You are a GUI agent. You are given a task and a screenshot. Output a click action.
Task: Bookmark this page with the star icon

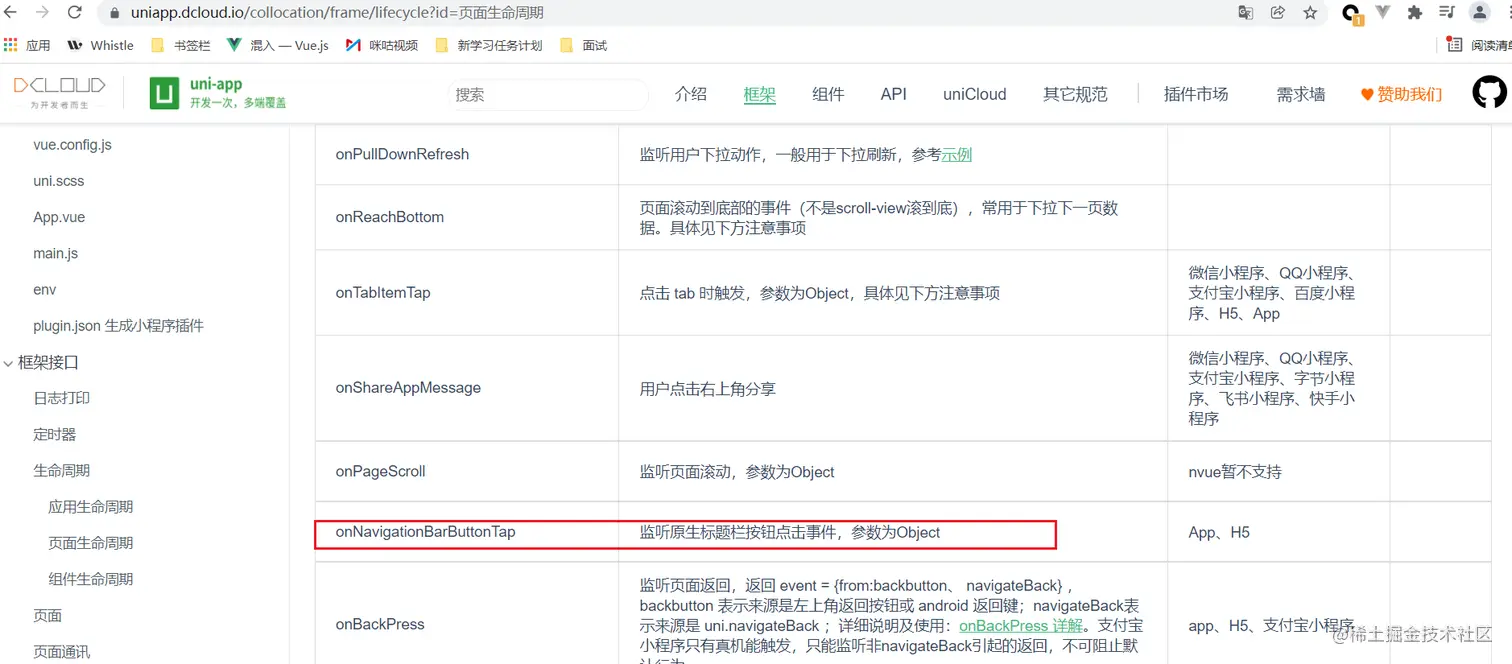pos(1310,13)
